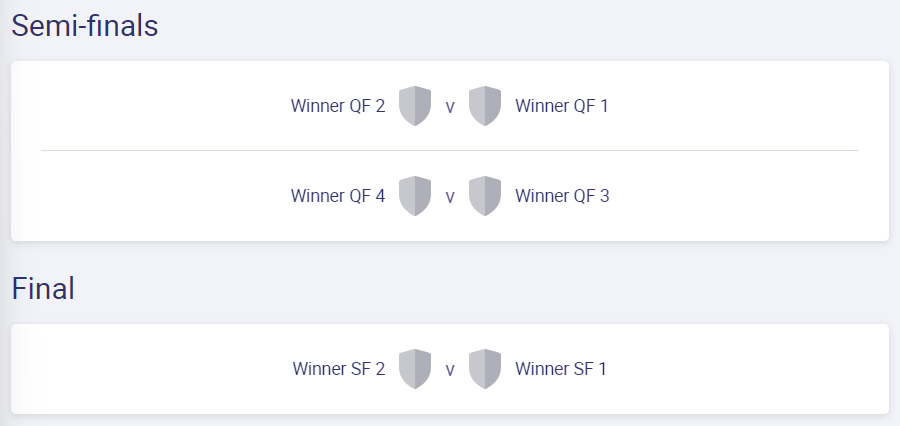Screen dimensions: 900x426
Task: Click the Winner SF 1 shield crest
Action: pos(485,369)
